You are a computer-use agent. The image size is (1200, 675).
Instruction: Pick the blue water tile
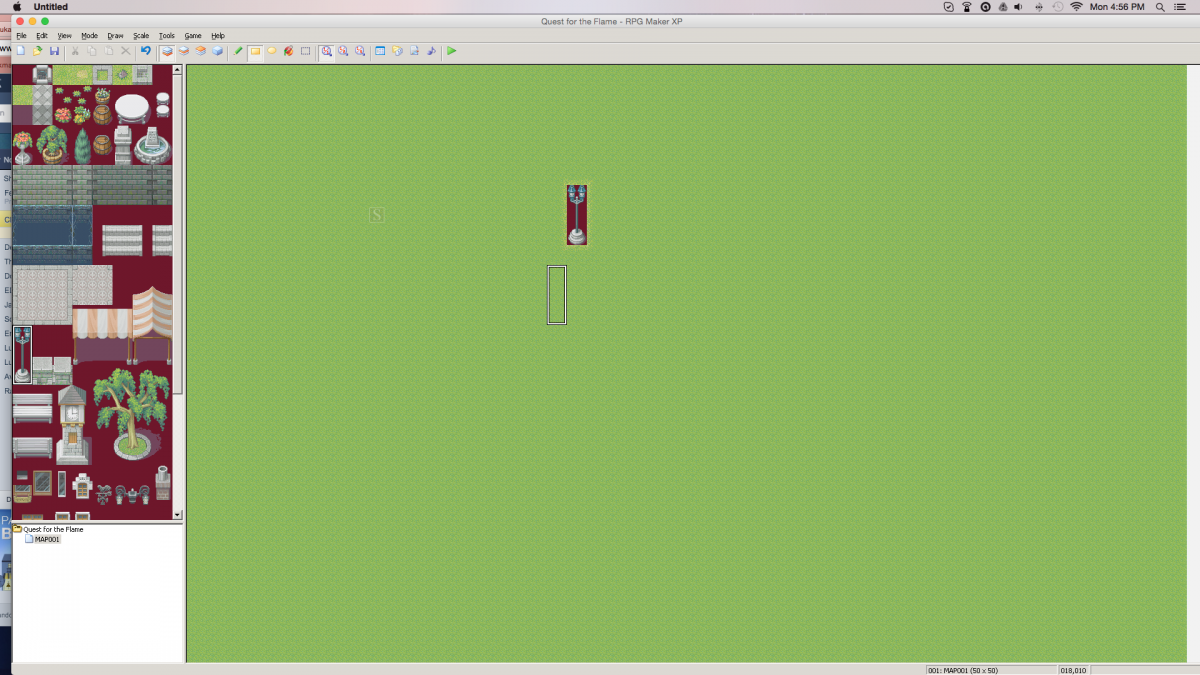tap(52, 235)
